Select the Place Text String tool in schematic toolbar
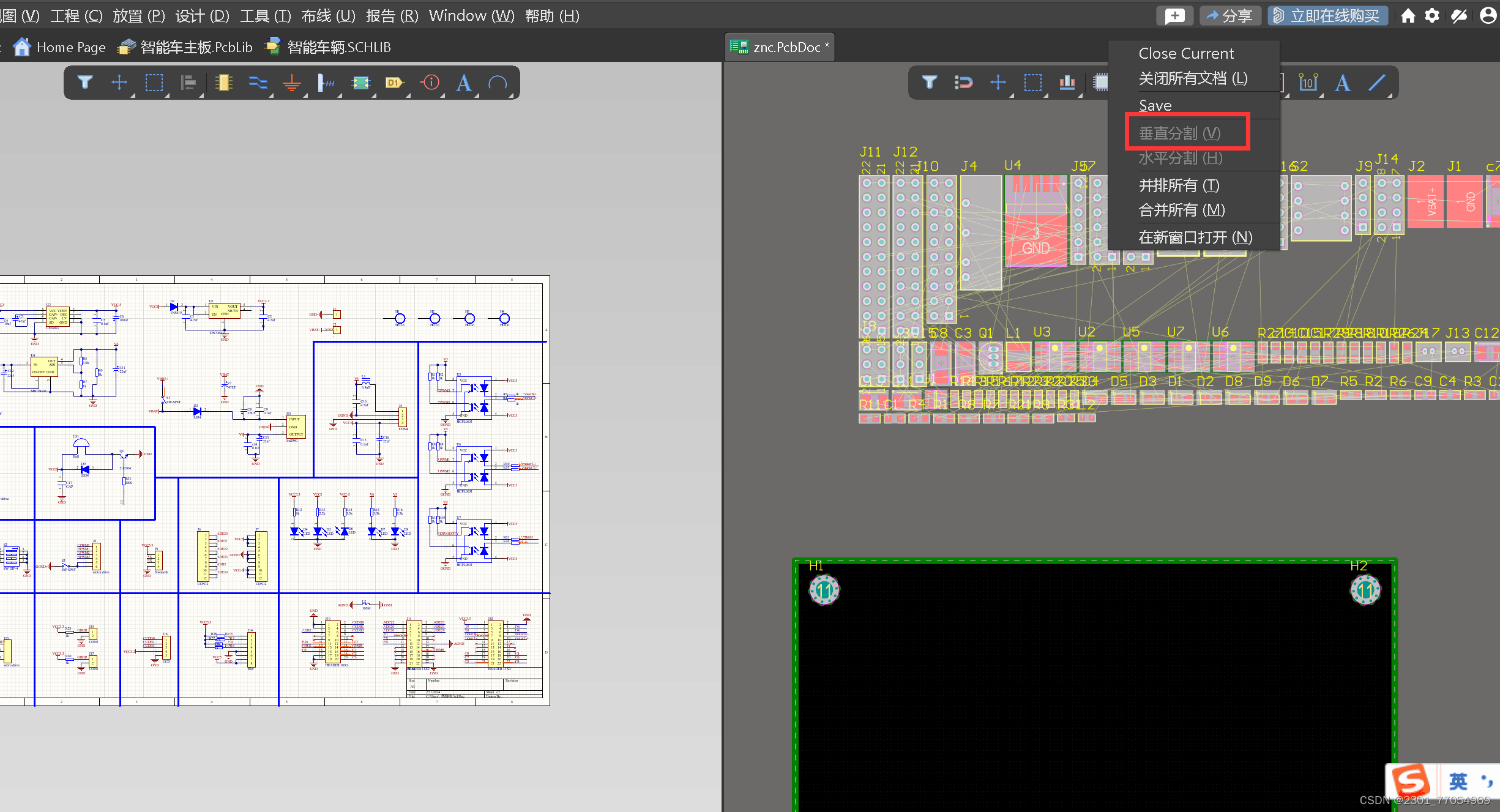The image size is (1500, 812). [x=463, y=83]
